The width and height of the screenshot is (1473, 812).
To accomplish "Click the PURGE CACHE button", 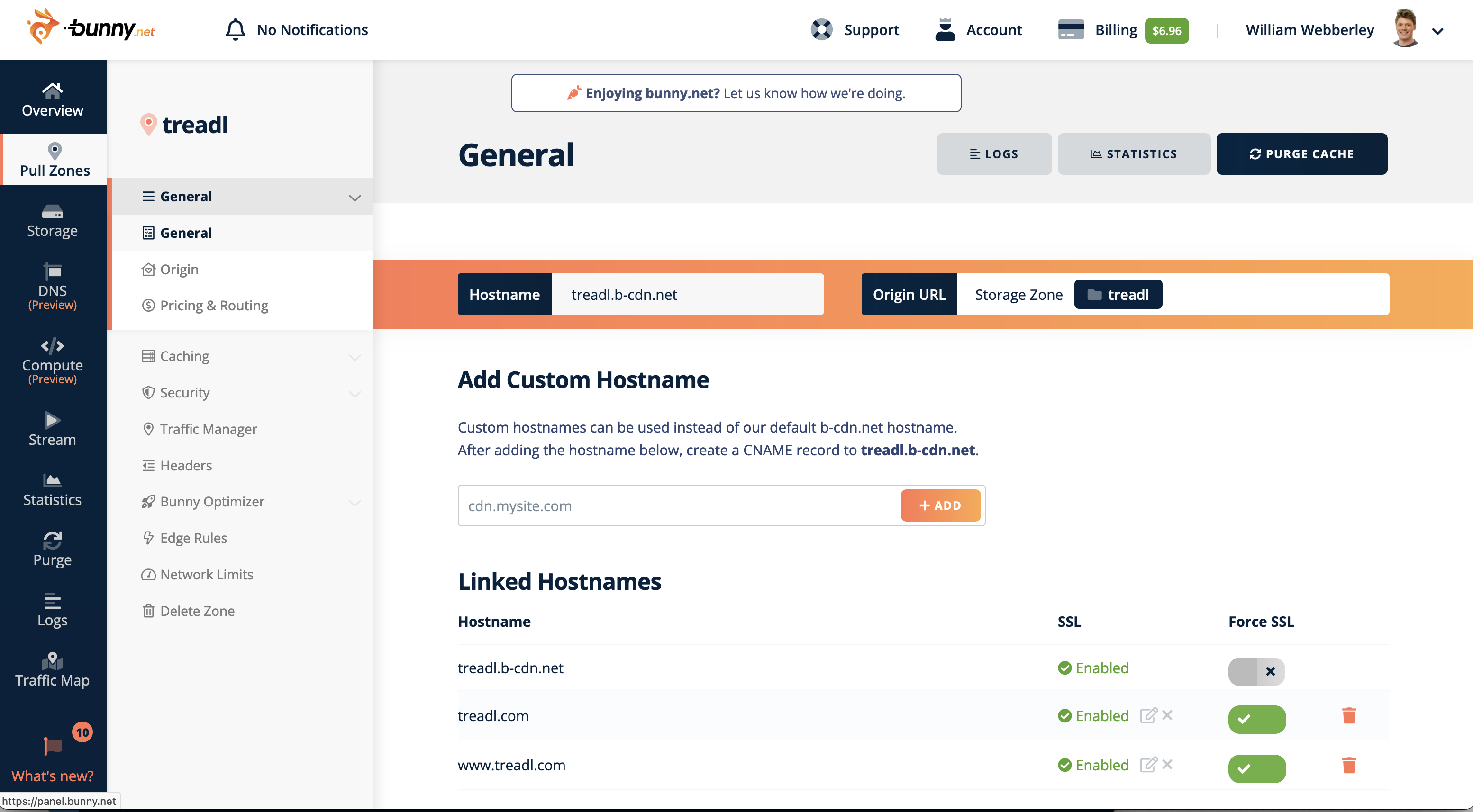I will pyautogui.click(x=1302, y=153).
